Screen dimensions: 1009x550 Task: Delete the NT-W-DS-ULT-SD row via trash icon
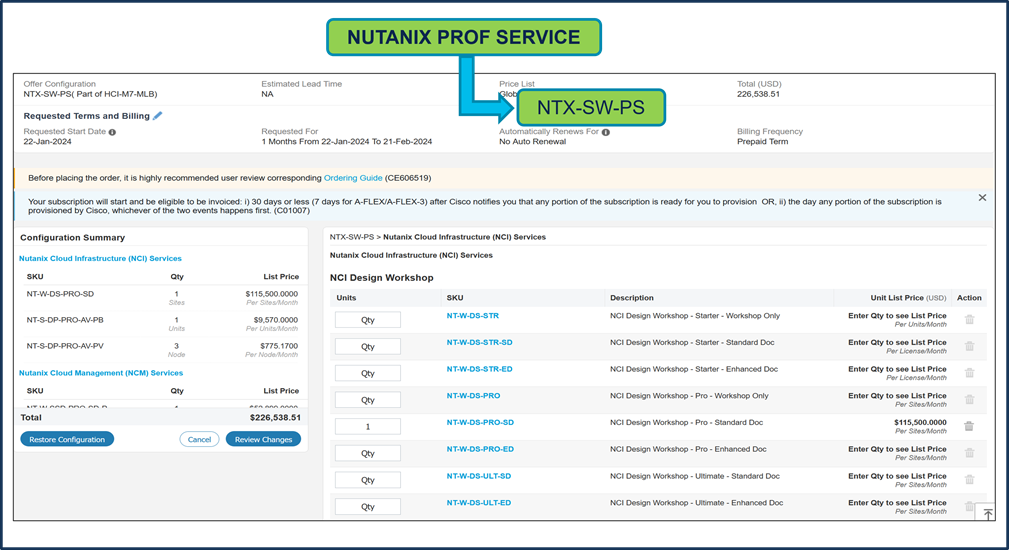(x=969, y=479)
